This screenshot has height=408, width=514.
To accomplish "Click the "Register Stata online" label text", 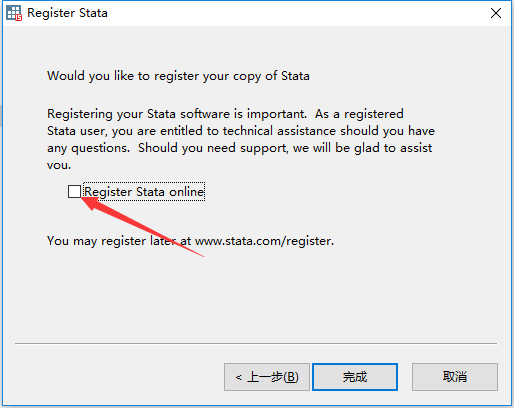I will click(x=144, y=192).
